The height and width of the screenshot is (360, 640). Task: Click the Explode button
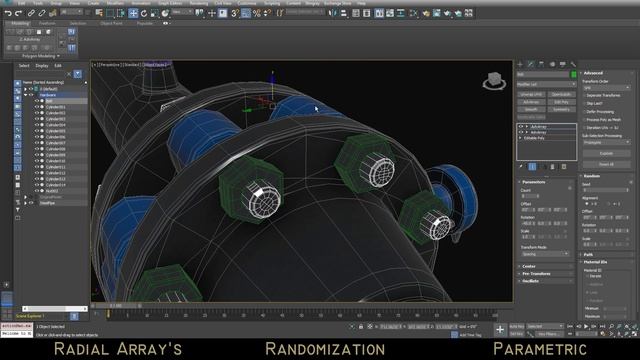(x=606, y=153)
